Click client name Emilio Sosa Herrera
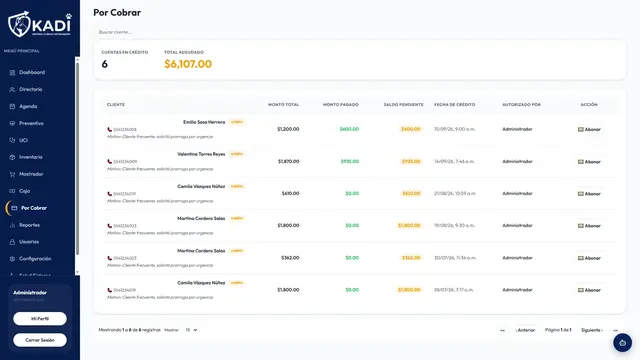The width and height of the screenshot is (640, 360). tap(204, 122)
